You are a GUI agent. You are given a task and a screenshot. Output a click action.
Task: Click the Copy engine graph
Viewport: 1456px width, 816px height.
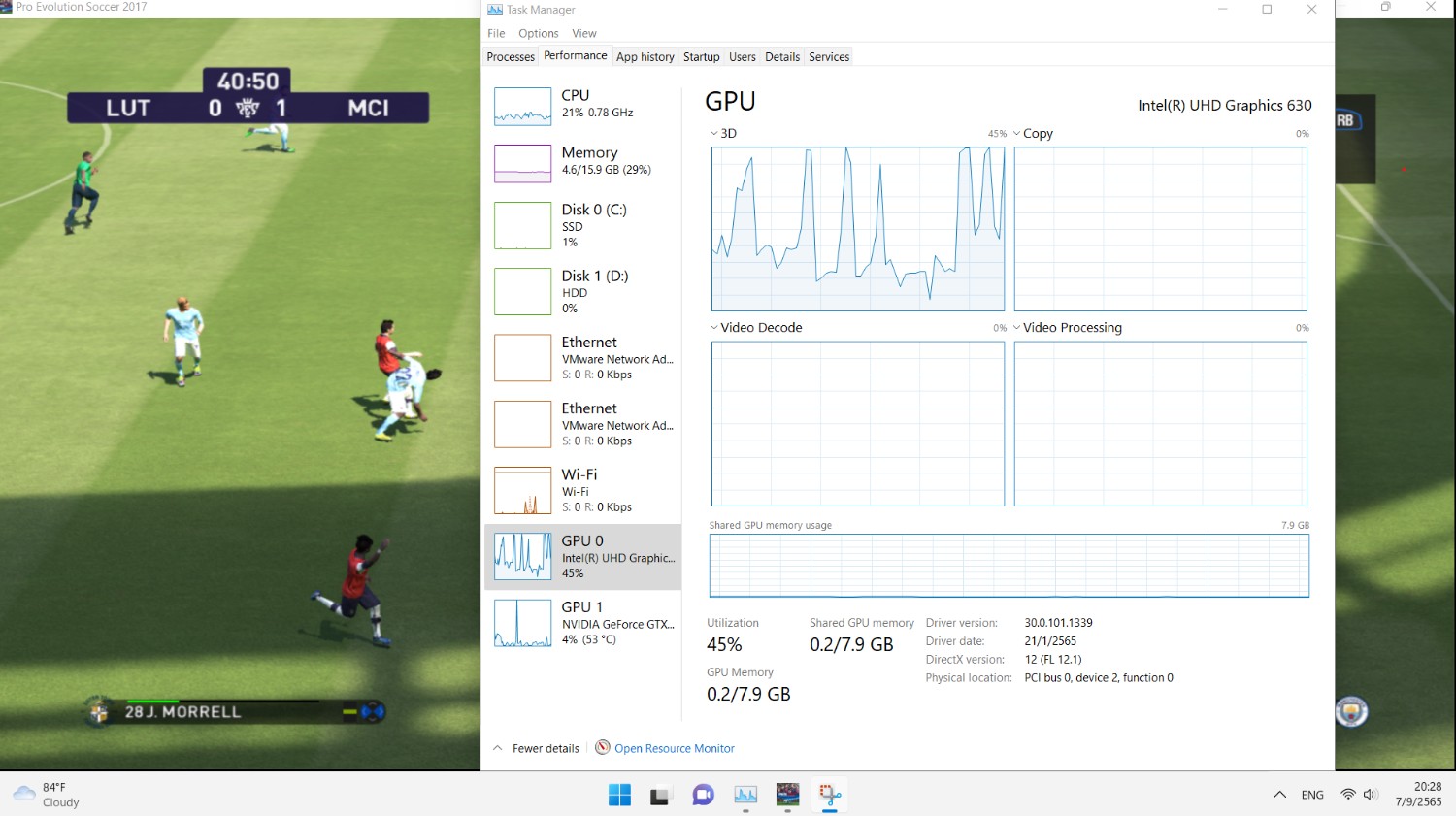coord(1161,229)
